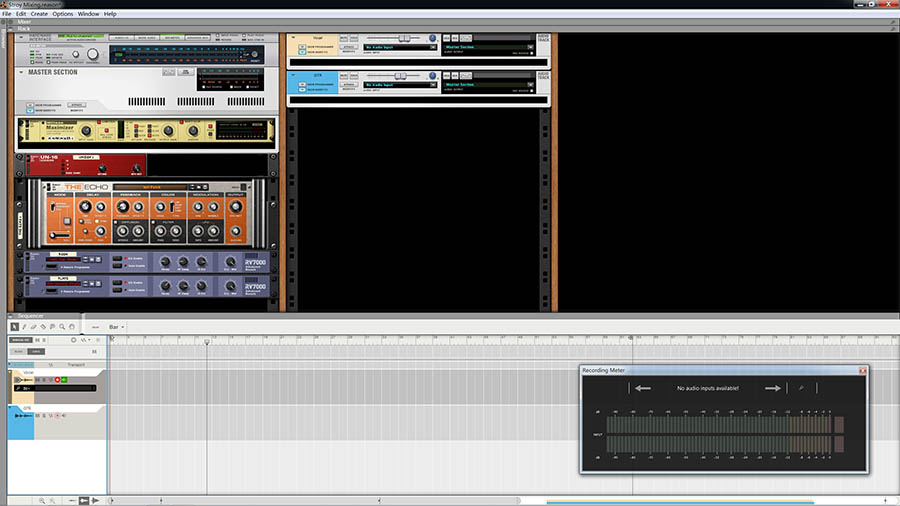
Task: Collapse the Mixer panel header
Action: pos(10,22)
